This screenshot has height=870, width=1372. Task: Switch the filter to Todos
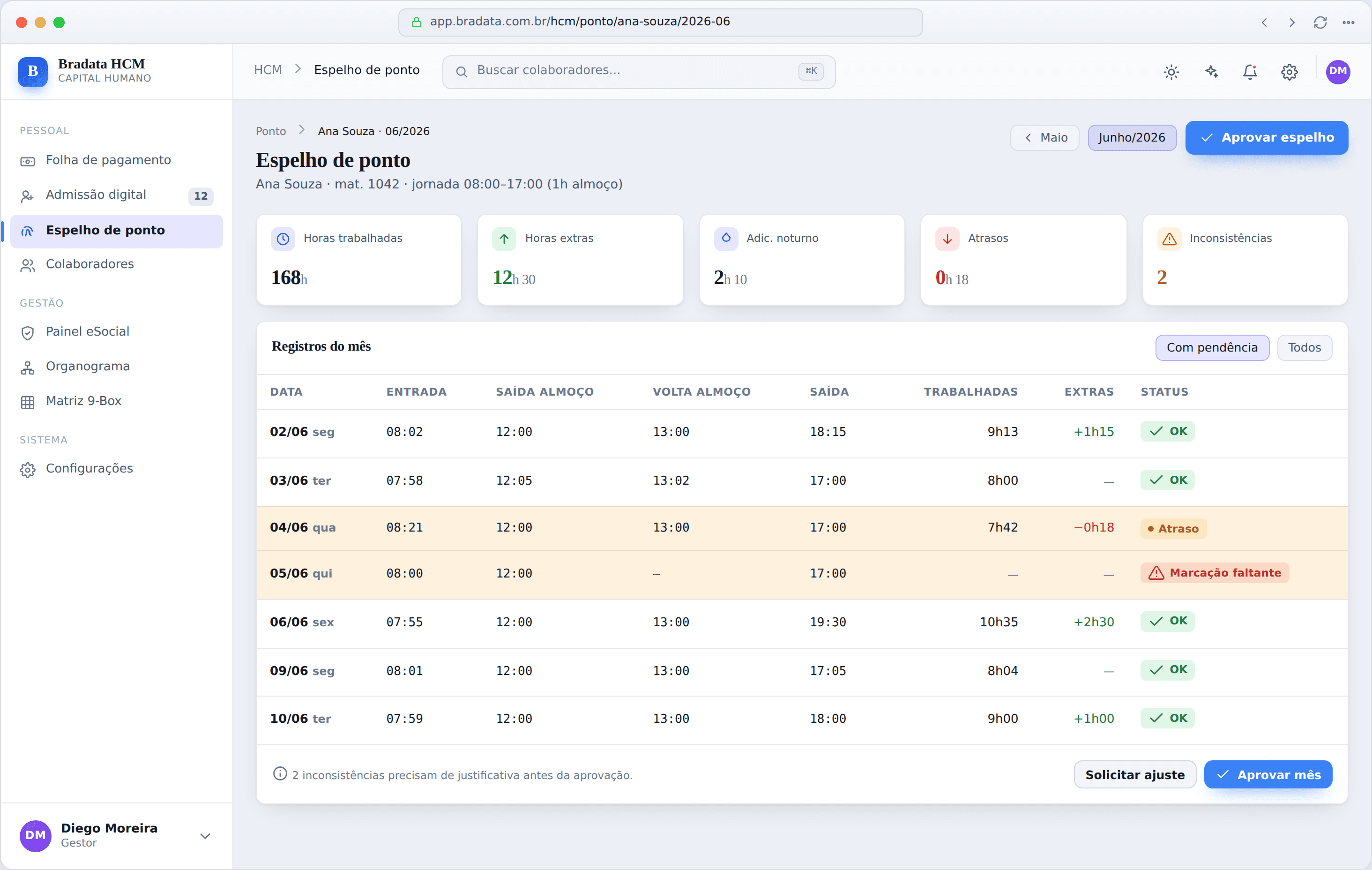(x=1304, y=347)
